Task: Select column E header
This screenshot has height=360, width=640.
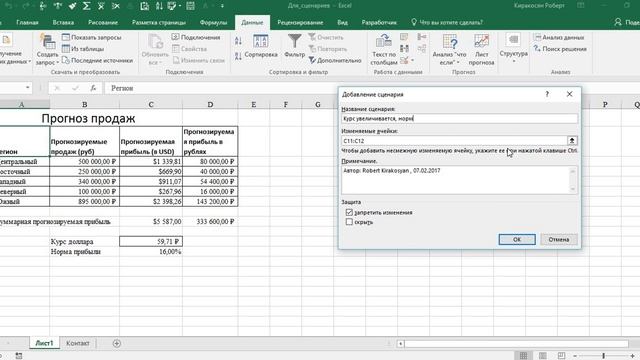Action: [253, 104]
